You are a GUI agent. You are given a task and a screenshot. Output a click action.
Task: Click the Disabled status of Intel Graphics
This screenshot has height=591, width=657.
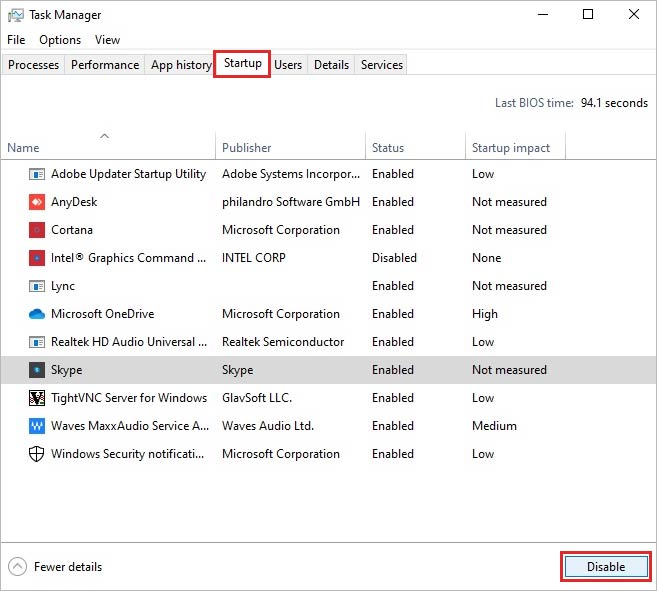394,258
